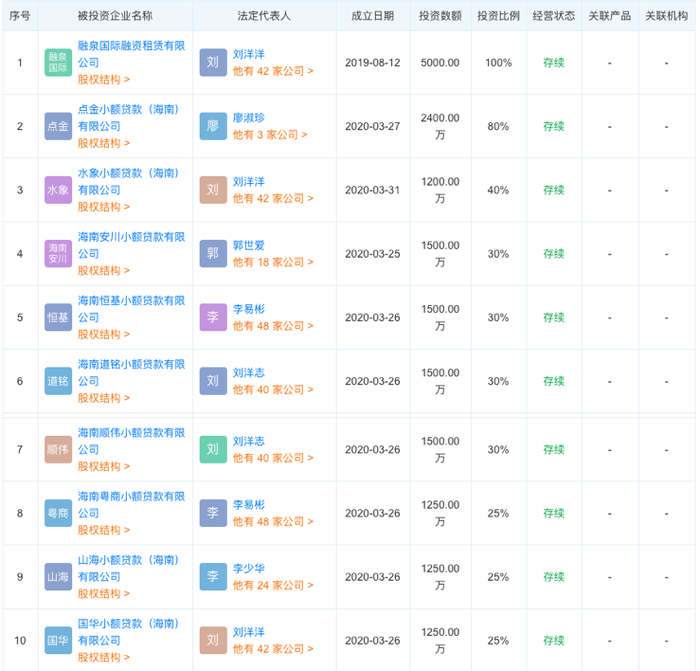700x671 pixels.
Task: Open 海南道铭小额贷款有限公司 link
Action: [131, 373]
